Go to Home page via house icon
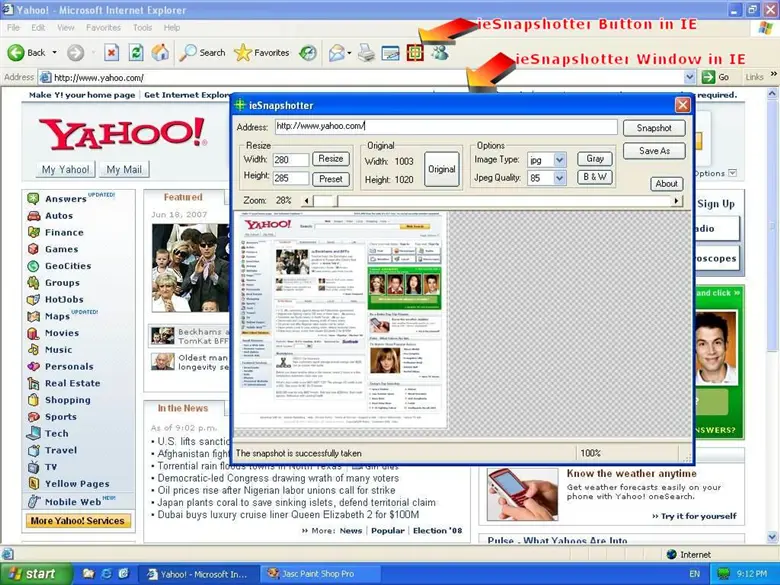 tap(160, 52)
